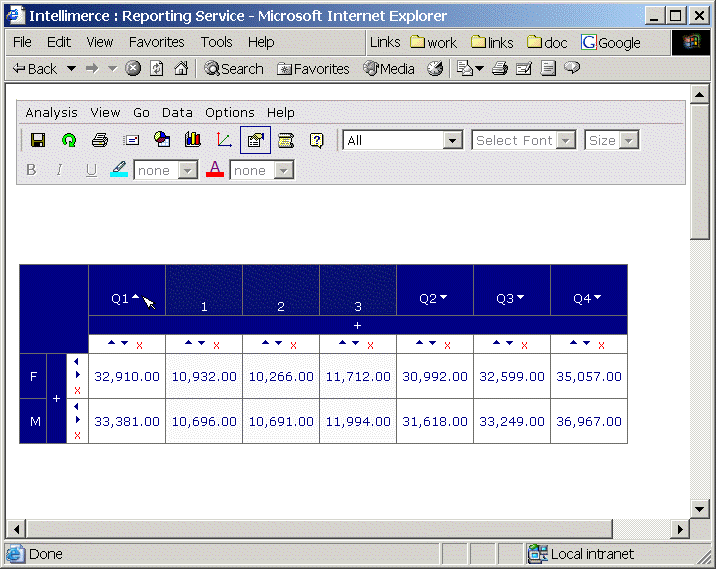Click the green Refresh report icon
Screen dimensions: 716x569
click(x=69, y=140)
